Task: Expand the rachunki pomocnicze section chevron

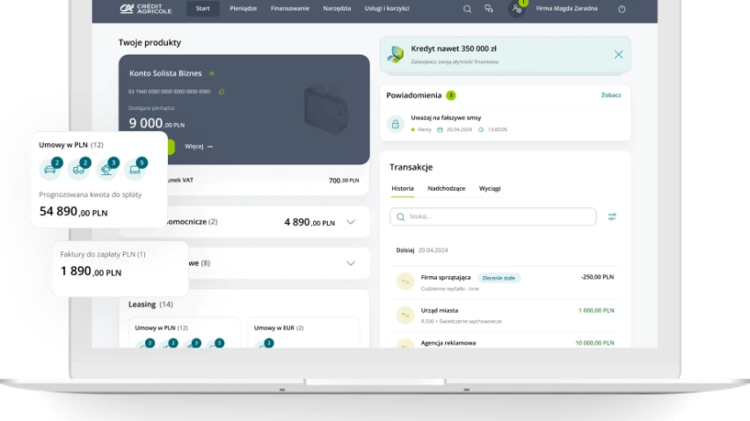Action: click(x=351, y=222)
